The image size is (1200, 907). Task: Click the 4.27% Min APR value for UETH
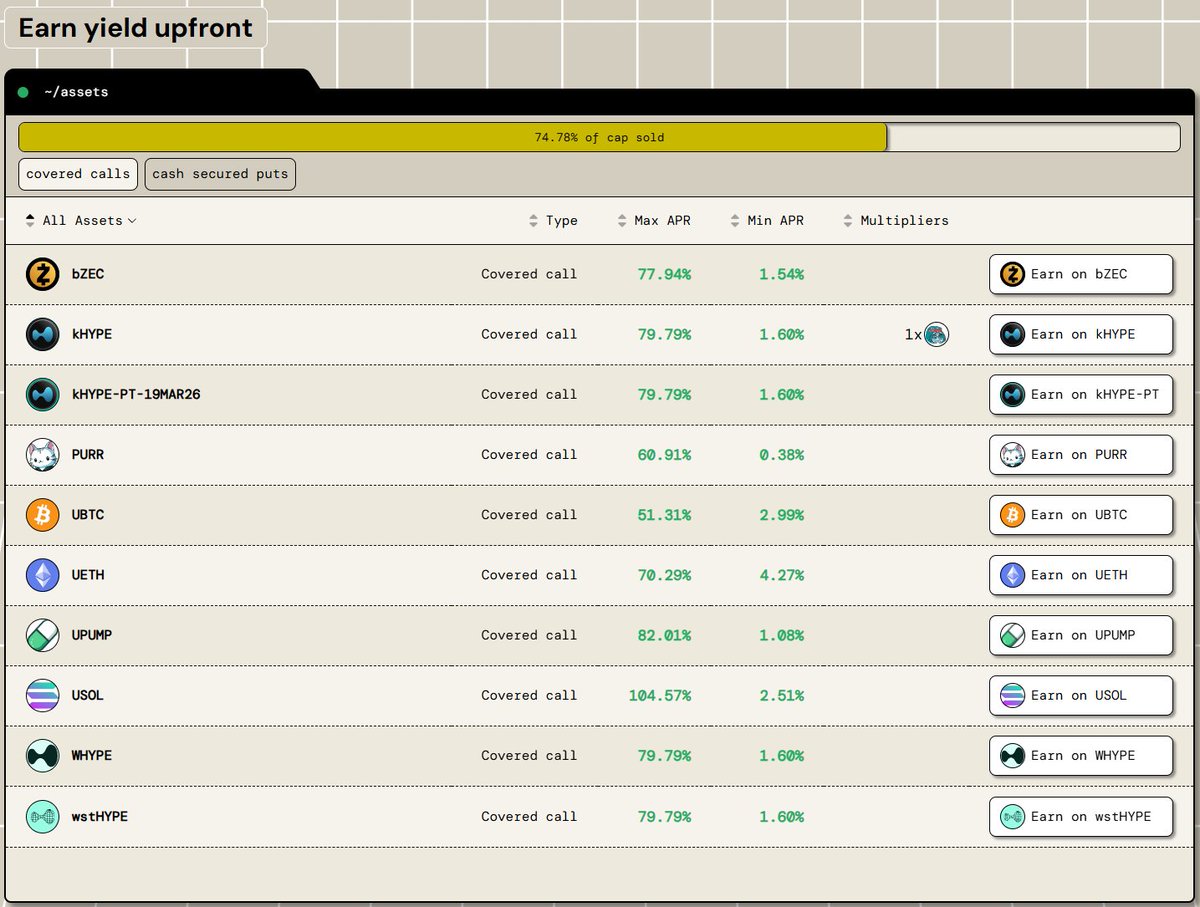click(781, 575)
